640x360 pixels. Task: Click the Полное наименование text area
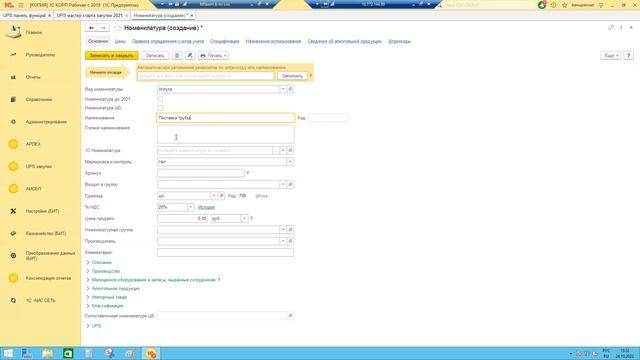(226, 134)
